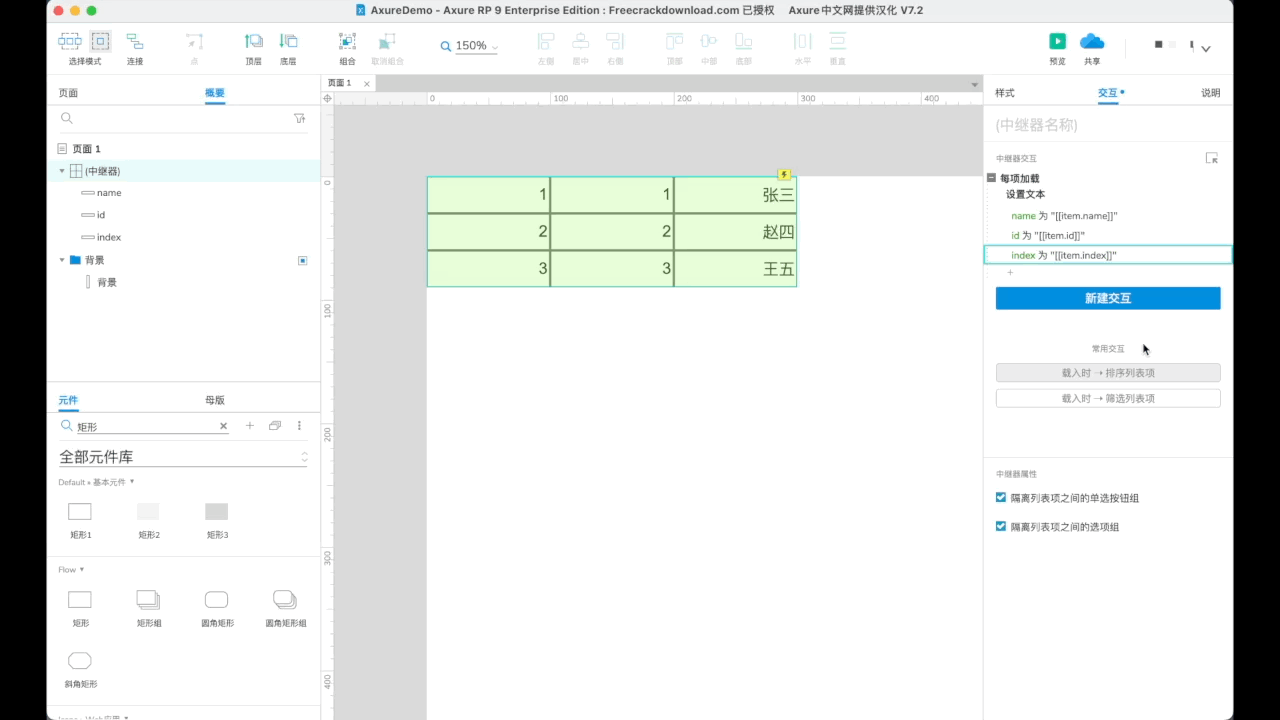Click the repeater cell containing 赵四
Image resolution: width=1280 pixels, height=720 pixels.
[735, 232]
